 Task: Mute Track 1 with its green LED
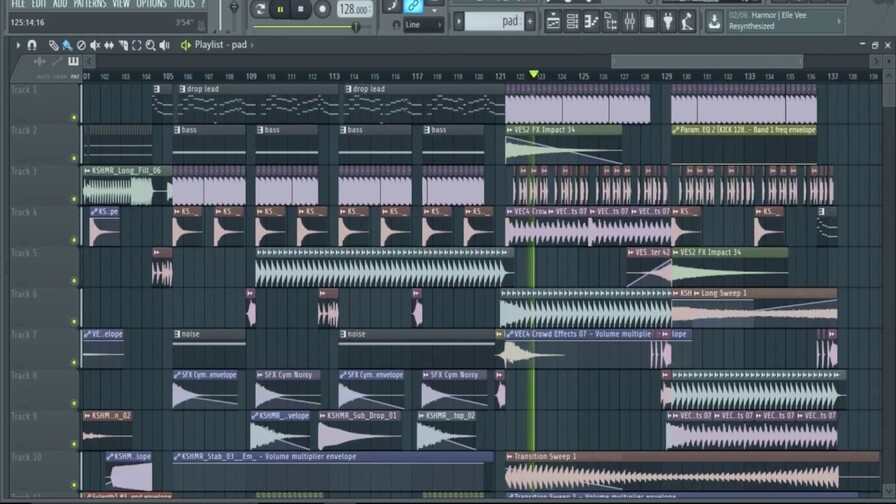[74, 117]
